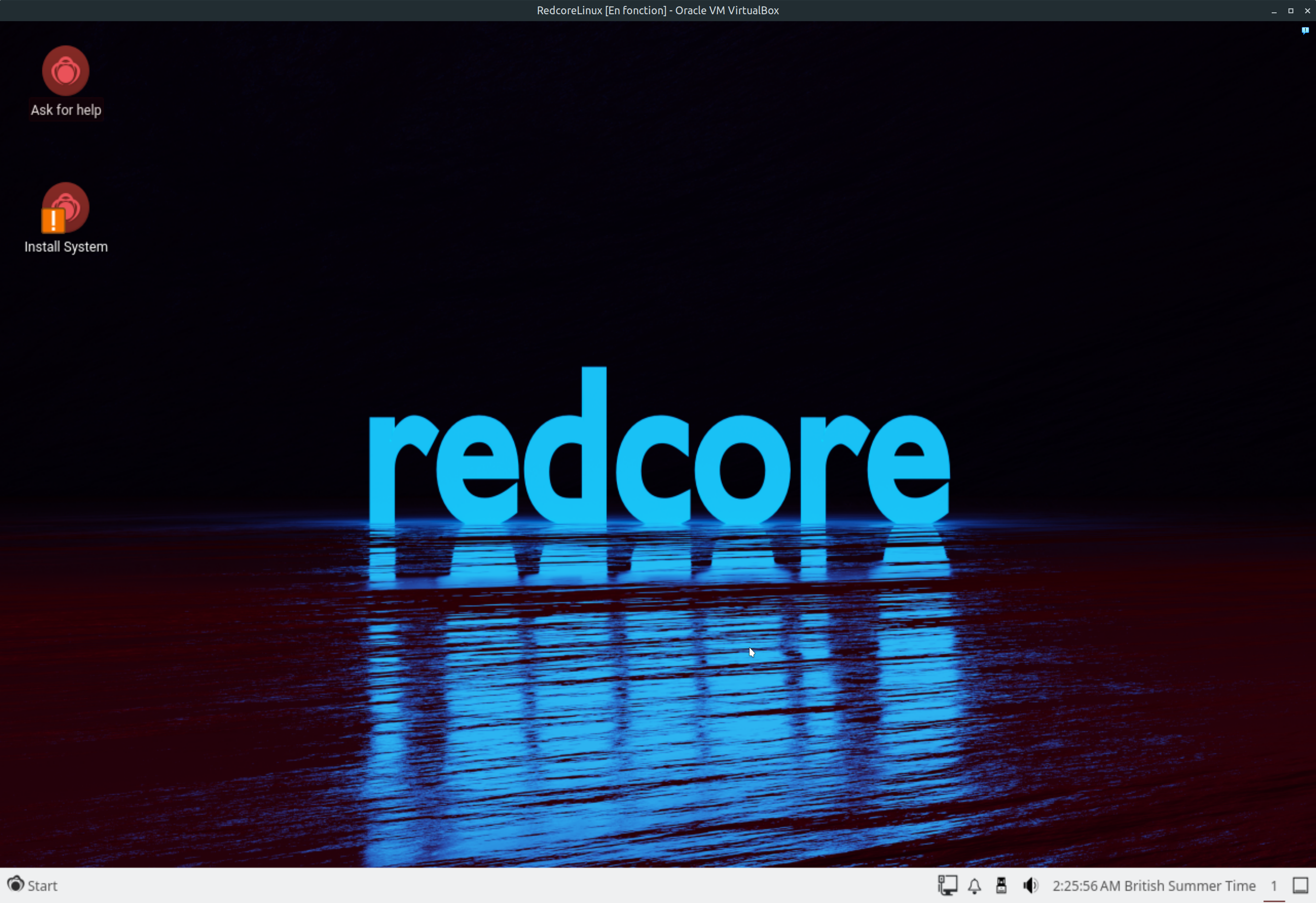Close the RedcoreLinux VirtualBox window
This screenshot has height=903, width=1316.
pos(1308,11)
